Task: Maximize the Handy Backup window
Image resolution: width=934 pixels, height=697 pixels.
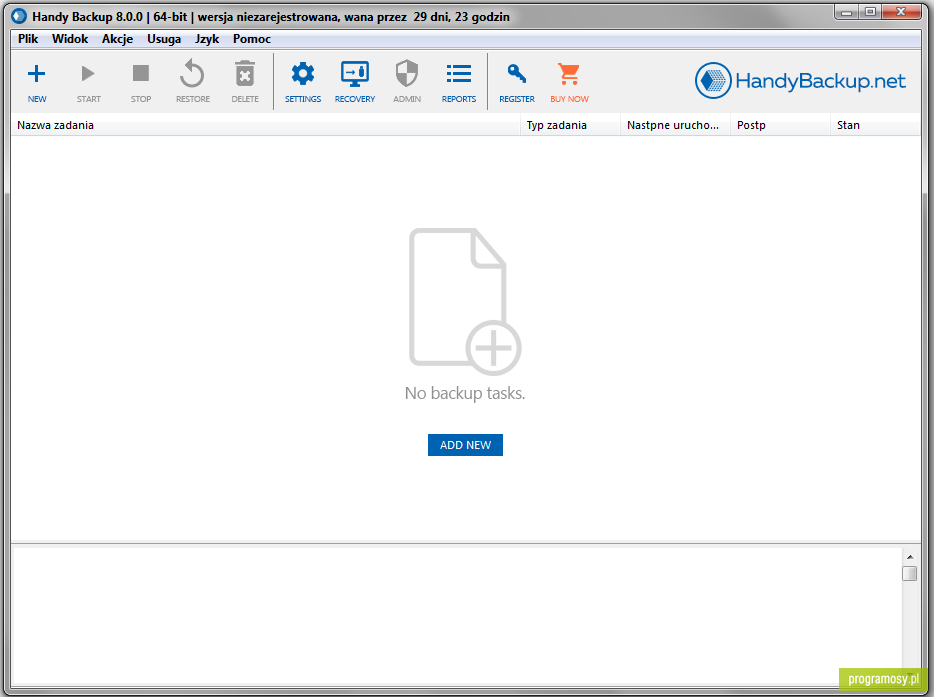Action: point(870,11)
